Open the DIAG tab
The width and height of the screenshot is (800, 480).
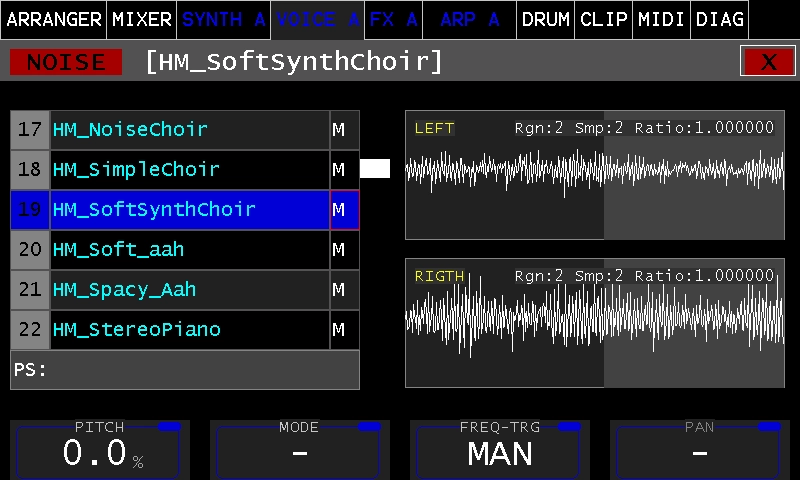[719, 20]
